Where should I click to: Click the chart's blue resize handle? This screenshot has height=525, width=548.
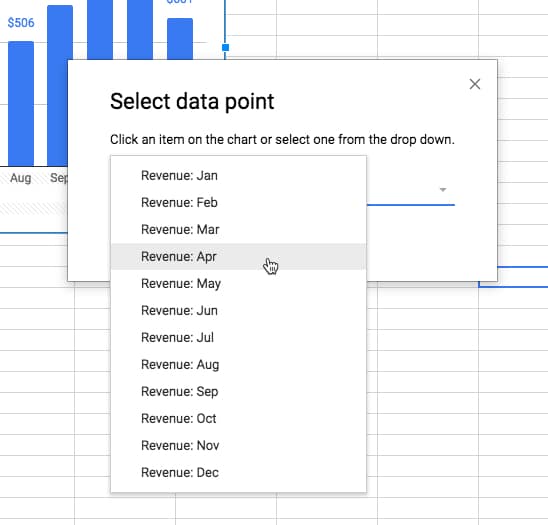[x=225, y=47]
